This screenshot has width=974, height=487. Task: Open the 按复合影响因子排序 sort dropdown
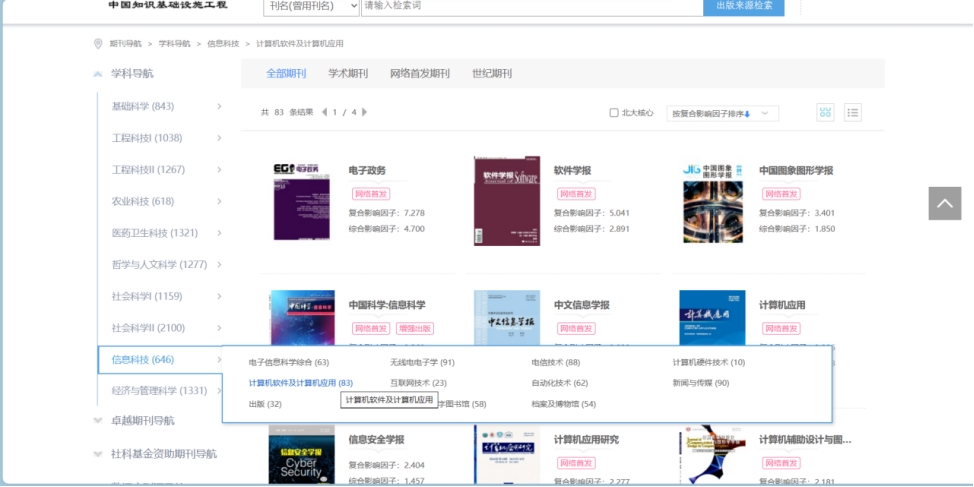point(722,114)
